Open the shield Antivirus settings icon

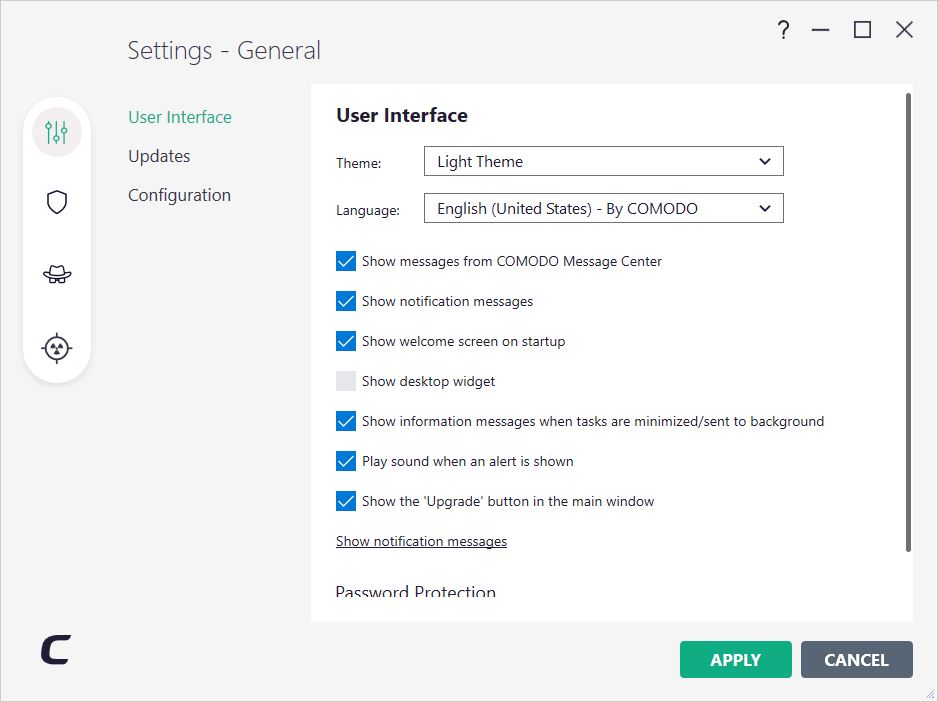pyautogui.click(x=57, y=202)
